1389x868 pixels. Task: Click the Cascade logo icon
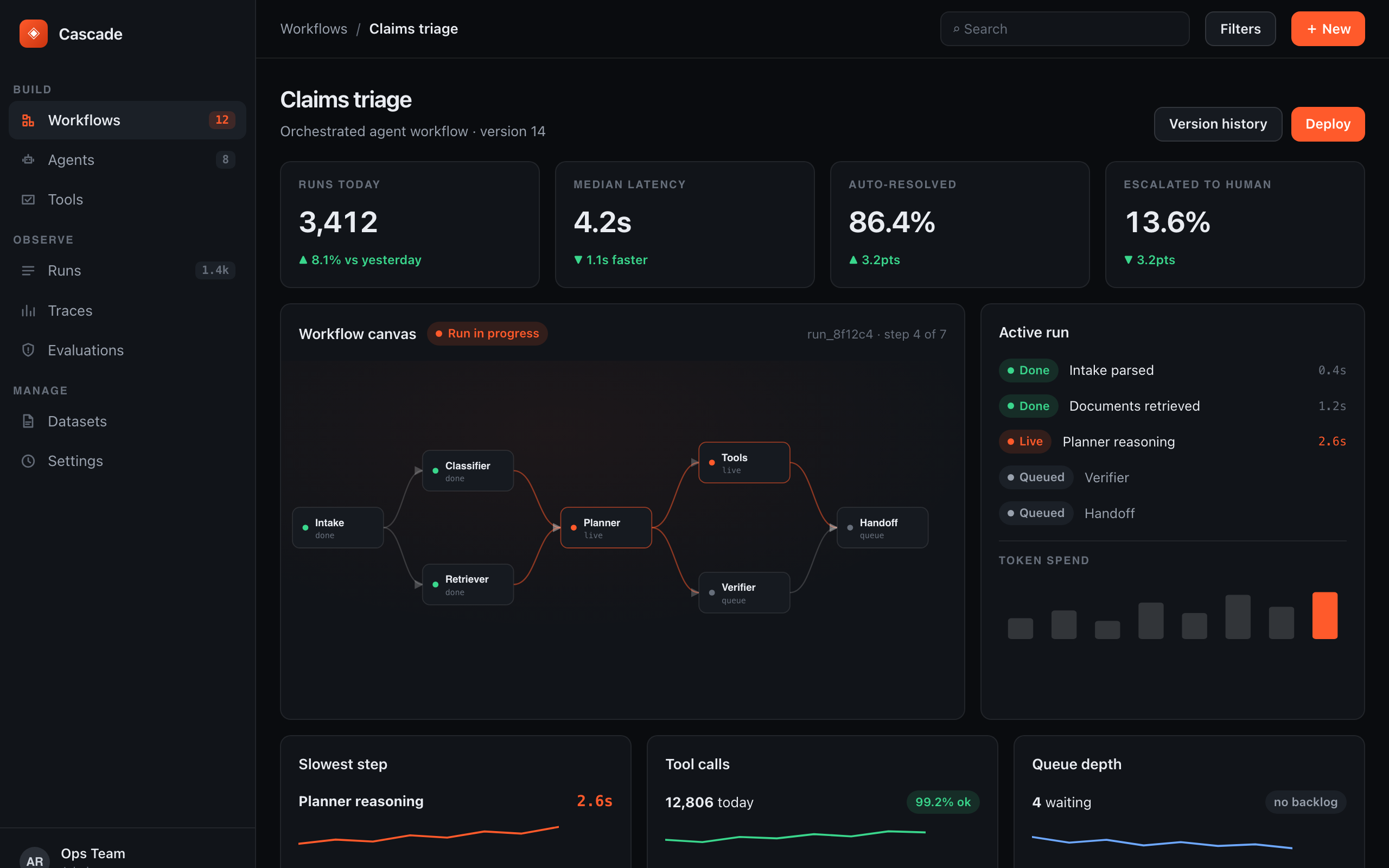(x=33, y=34)
